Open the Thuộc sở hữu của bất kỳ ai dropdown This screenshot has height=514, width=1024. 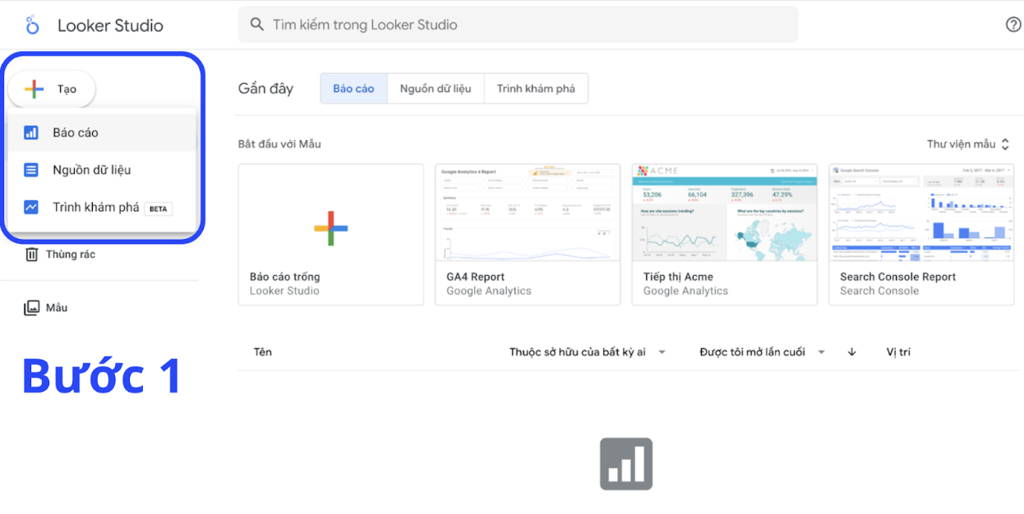click(x=587, y=352)
